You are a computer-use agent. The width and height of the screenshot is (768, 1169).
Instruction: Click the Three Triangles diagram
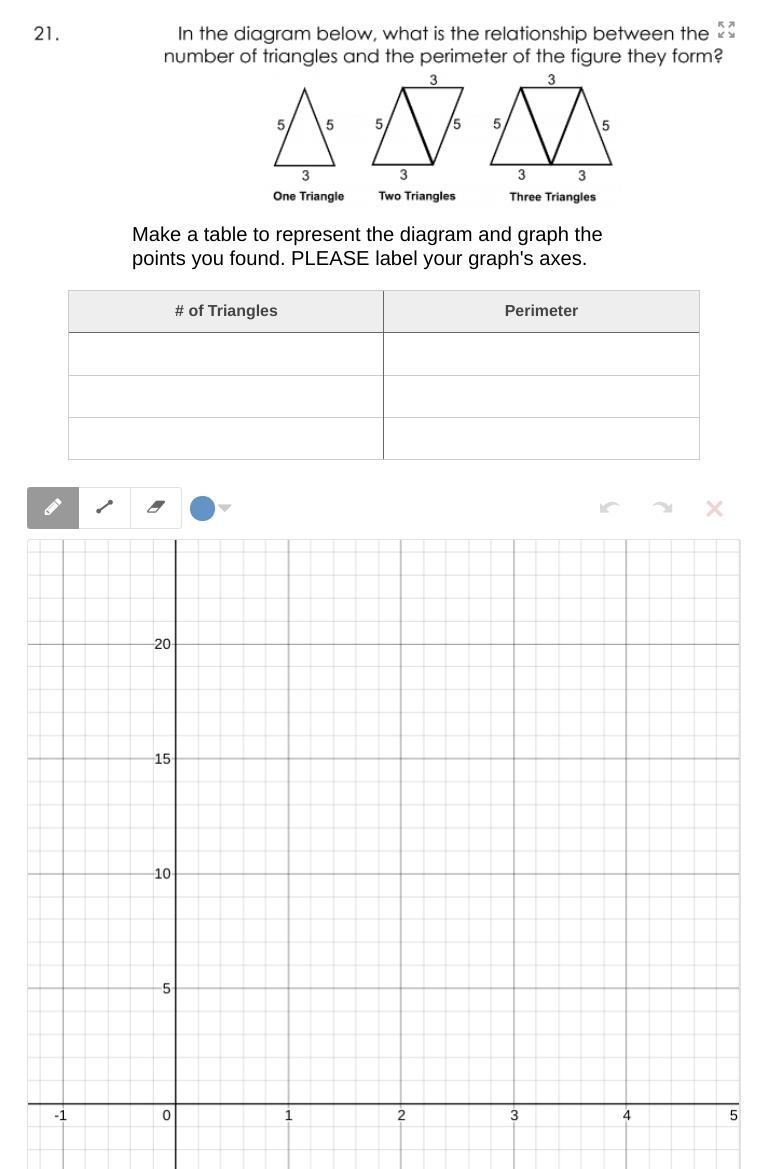pyautogui.click(x=552, y=127)
